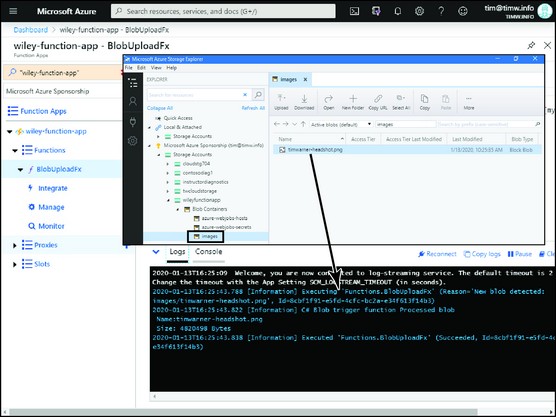
Task: Click Select All in Storage Explorer toolbar
Action: click(401, 102)
